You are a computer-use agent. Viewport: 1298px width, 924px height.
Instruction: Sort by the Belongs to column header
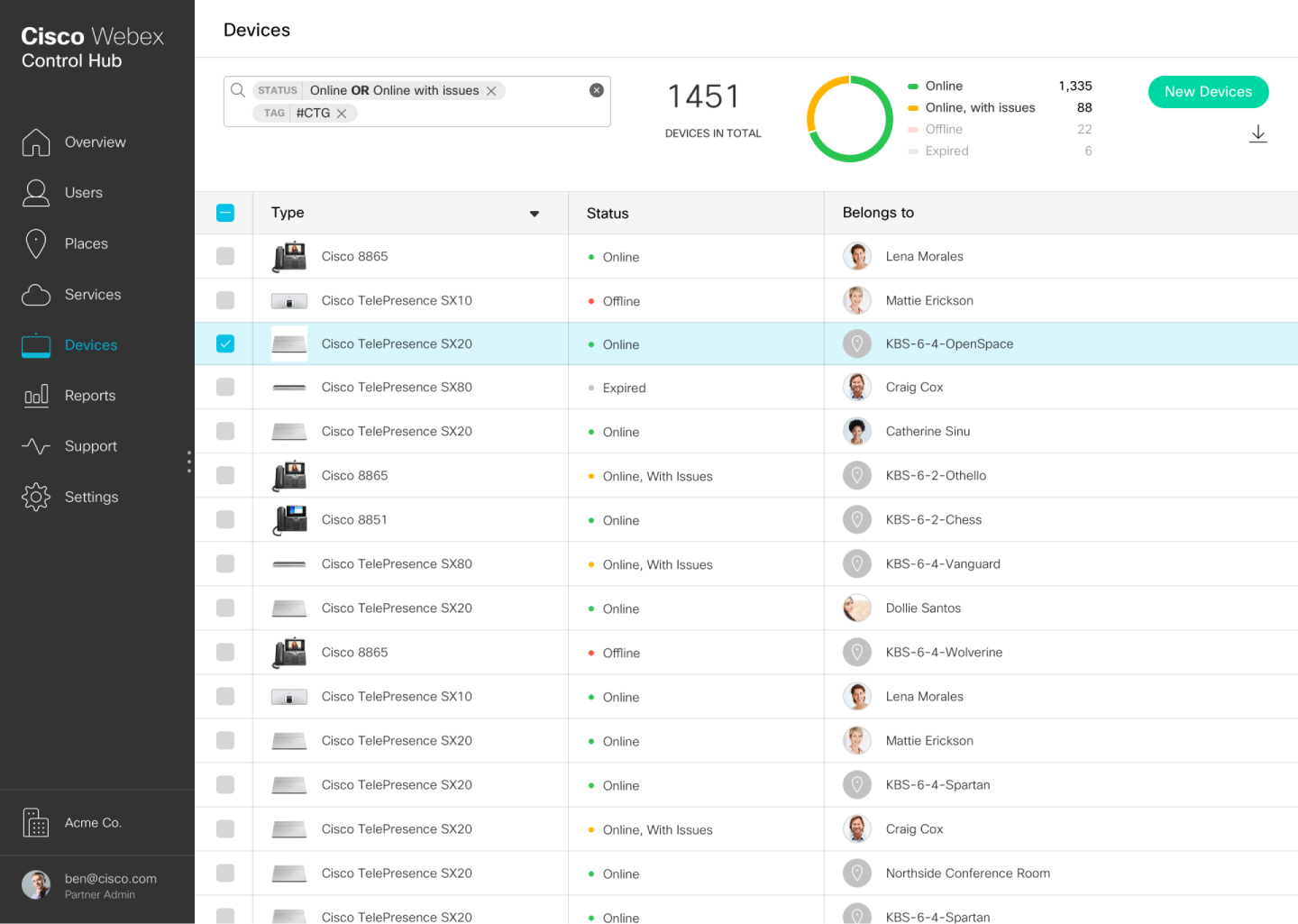click(x=878, y=213)
